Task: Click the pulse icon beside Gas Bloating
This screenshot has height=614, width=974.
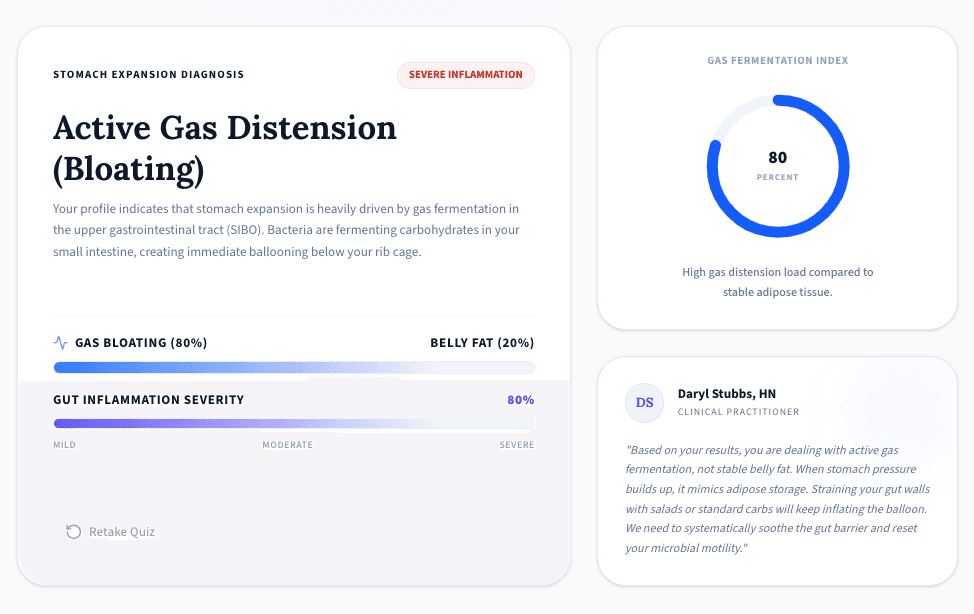Action: (x=60, y=342)
